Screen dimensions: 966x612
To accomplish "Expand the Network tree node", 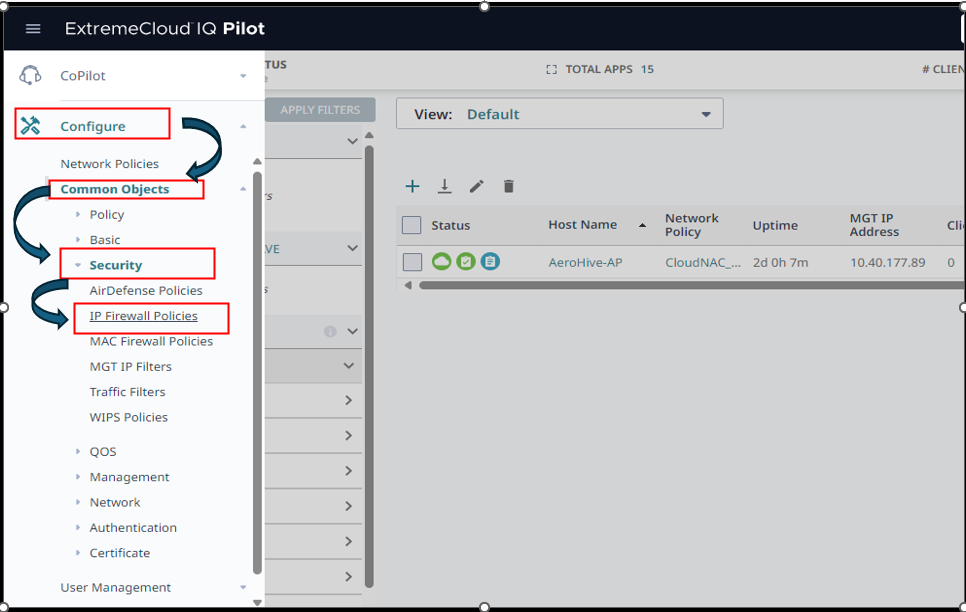I will click(78, 502).
